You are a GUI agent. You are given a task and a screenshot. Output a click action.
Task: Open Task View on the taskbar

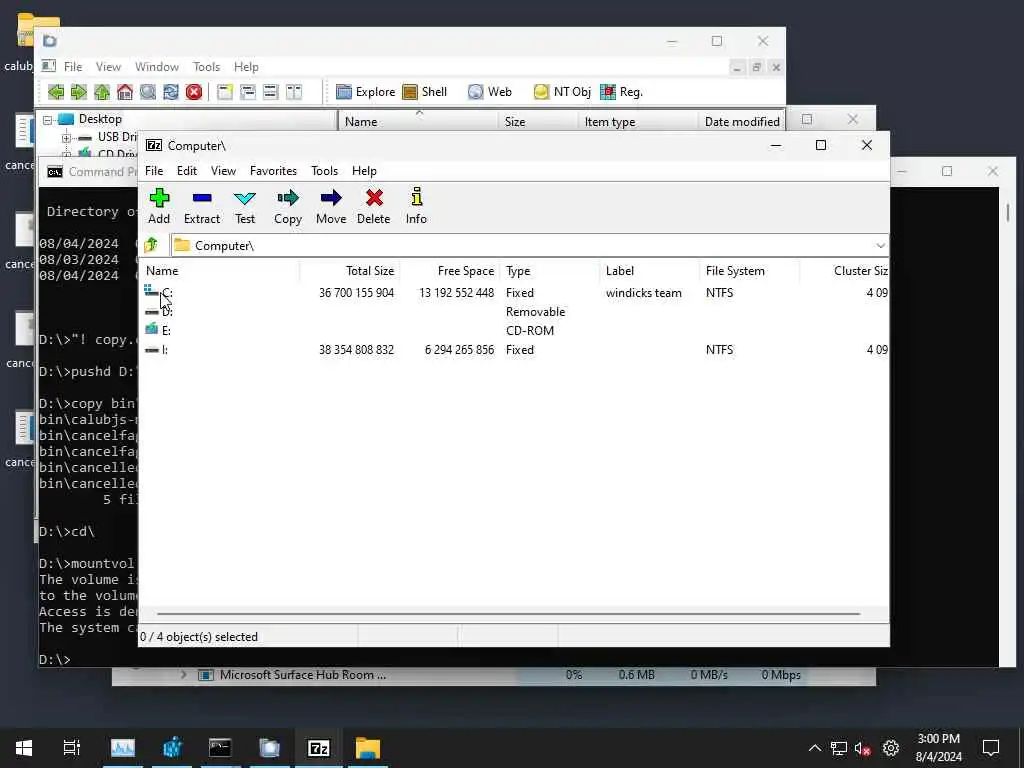tap(71, 748)
